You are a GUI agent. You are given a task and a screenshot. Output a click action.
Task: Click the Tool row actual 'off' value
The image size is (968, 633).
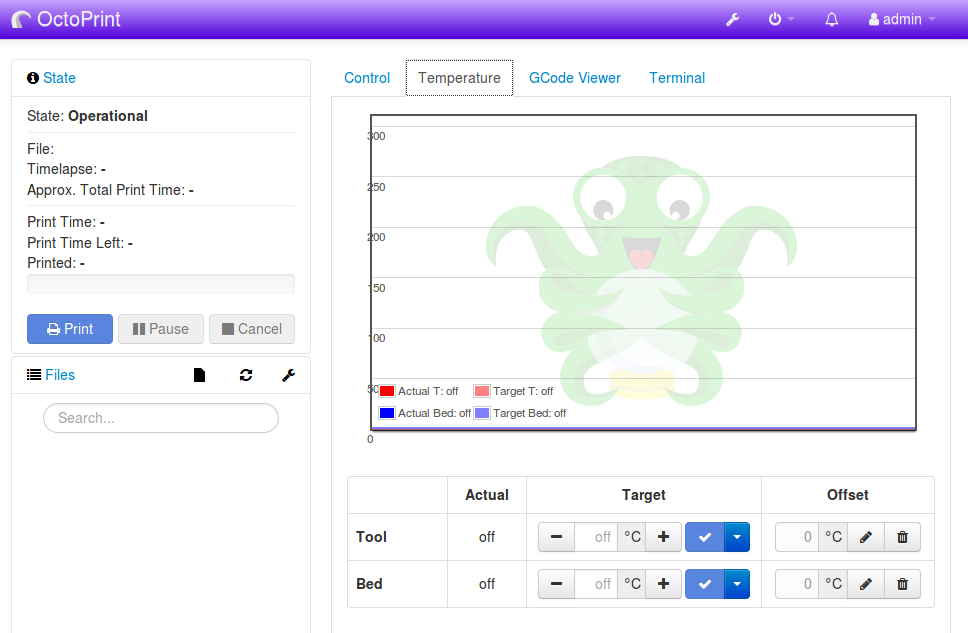(x=486, y=537)
